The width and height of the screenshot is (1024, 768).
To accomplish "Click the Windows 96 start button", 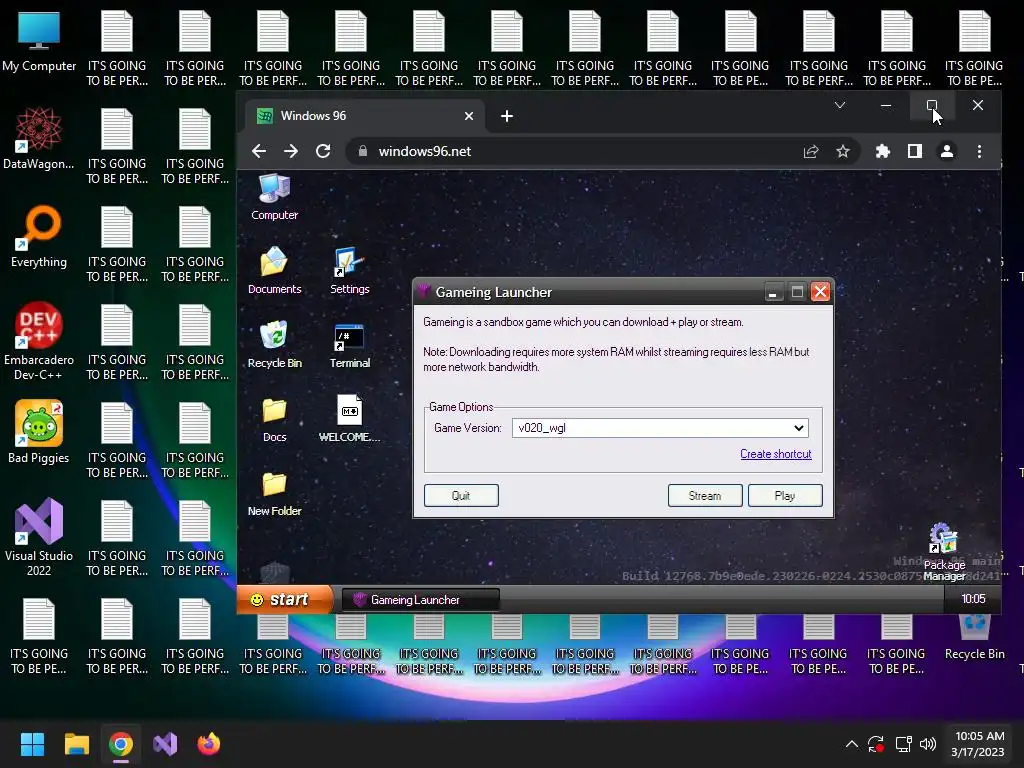I will pos(285,600).
